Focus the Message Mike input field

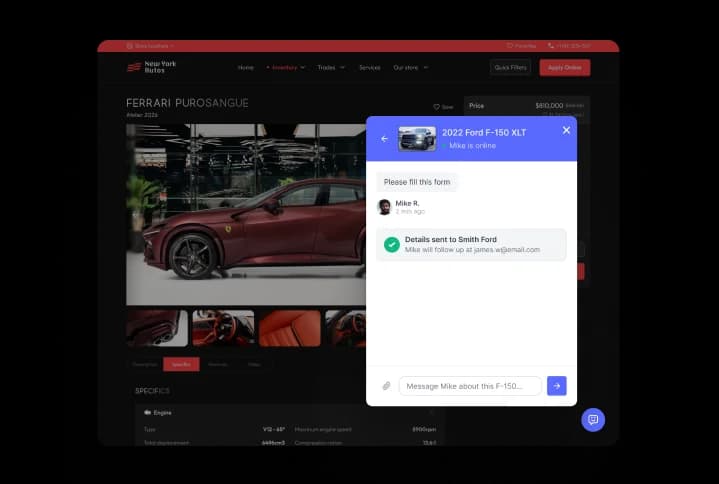click(470, 386)
